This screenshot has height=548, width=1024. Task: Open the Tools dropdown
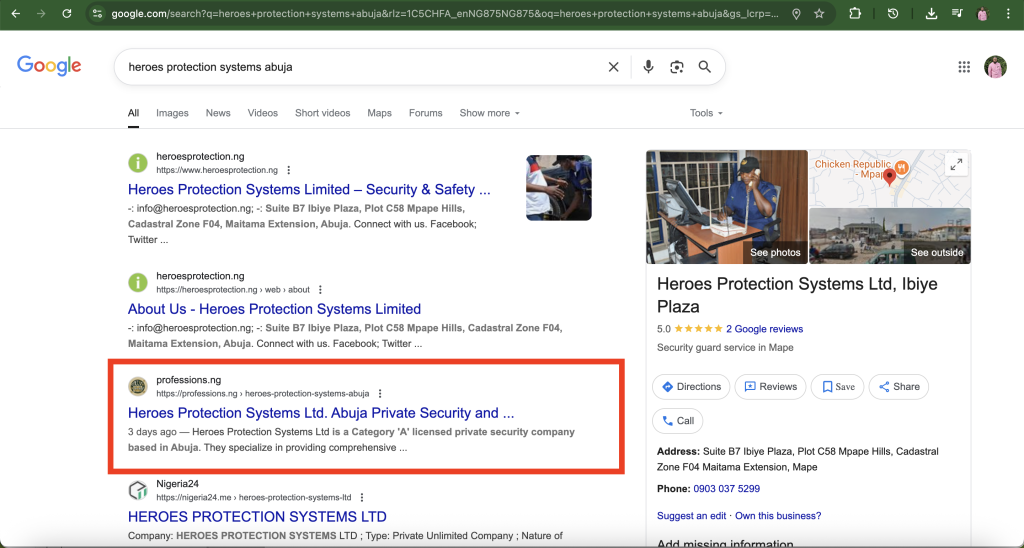[x=707, y=113]
